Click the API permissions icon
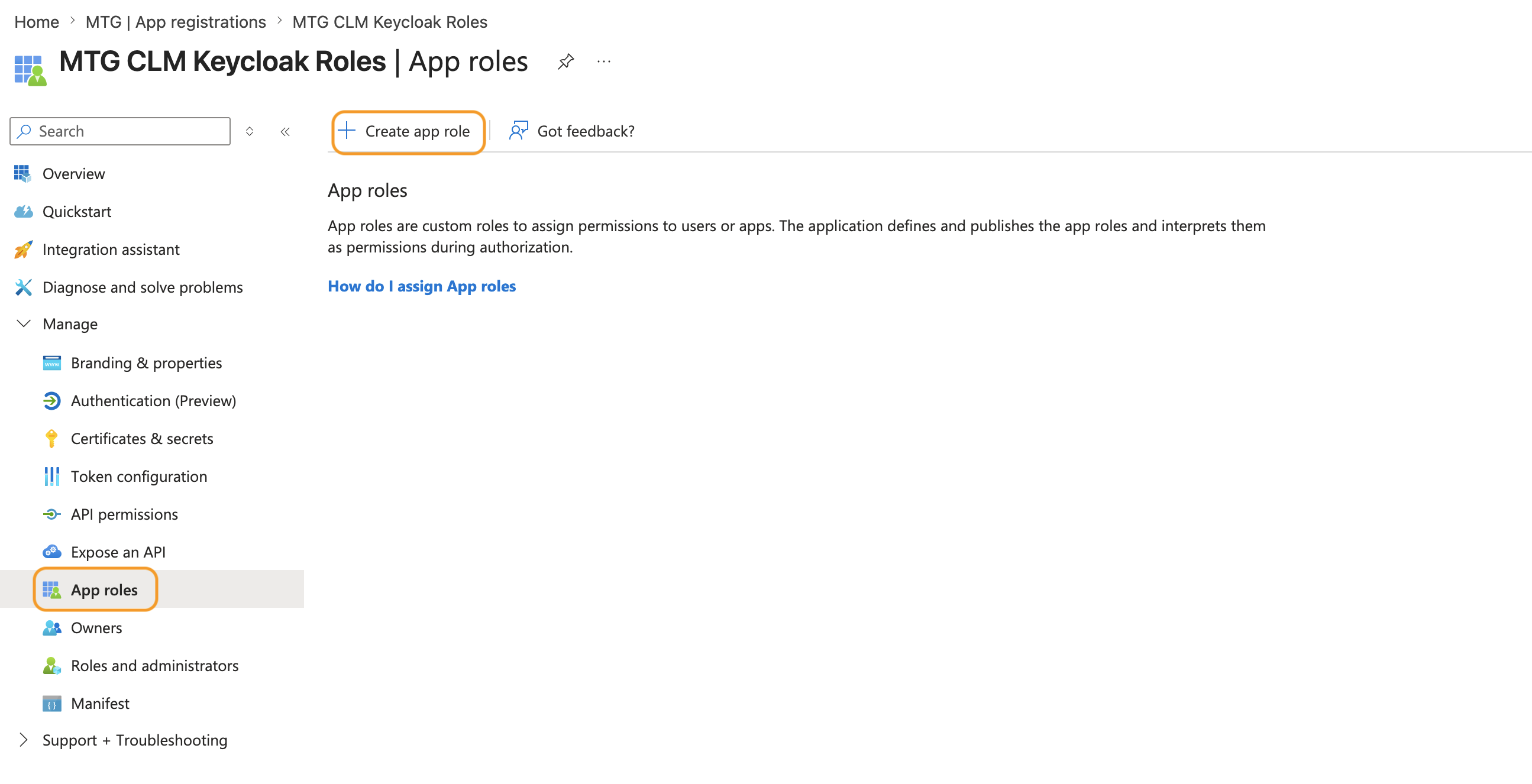Image resolution: width=1532 pixels, height=784 pixels. tap(51, 515)
